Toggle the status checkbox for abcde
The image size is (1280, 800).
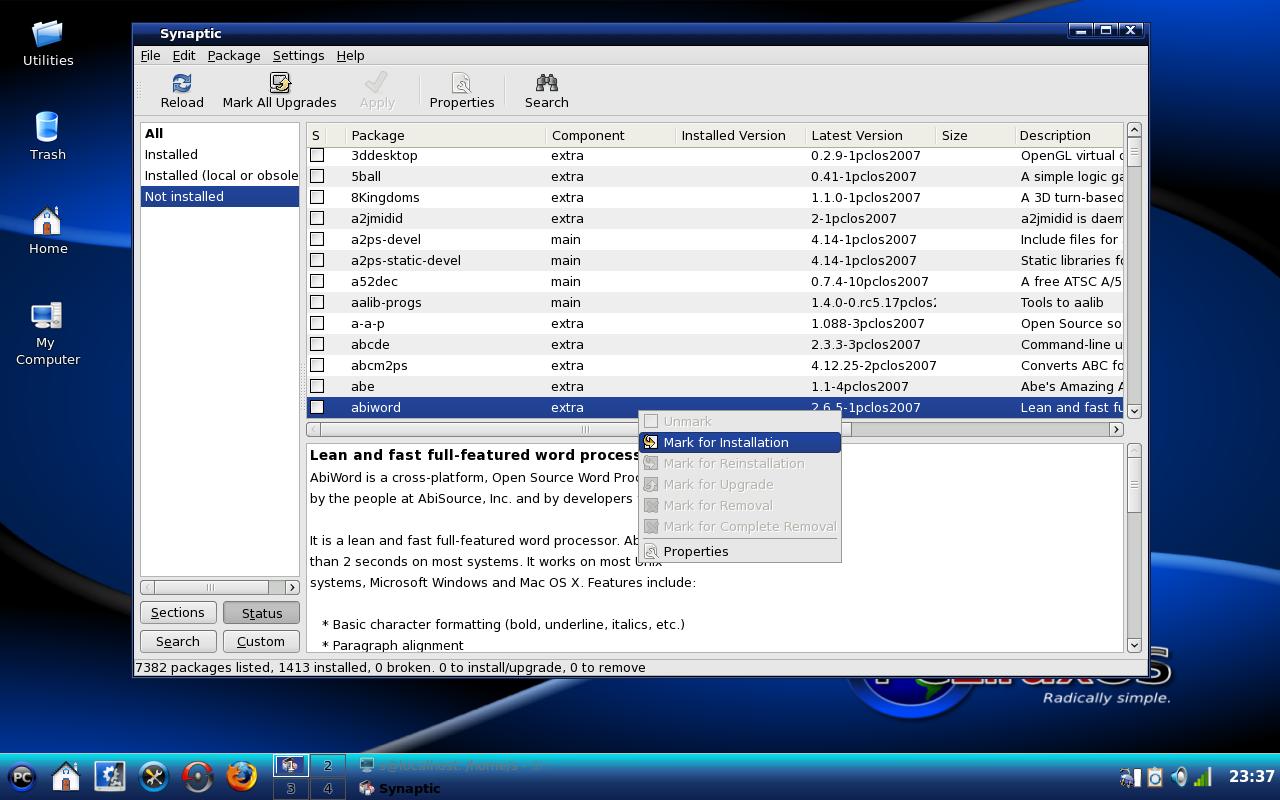pyautogui.click(x=317, y=344)
